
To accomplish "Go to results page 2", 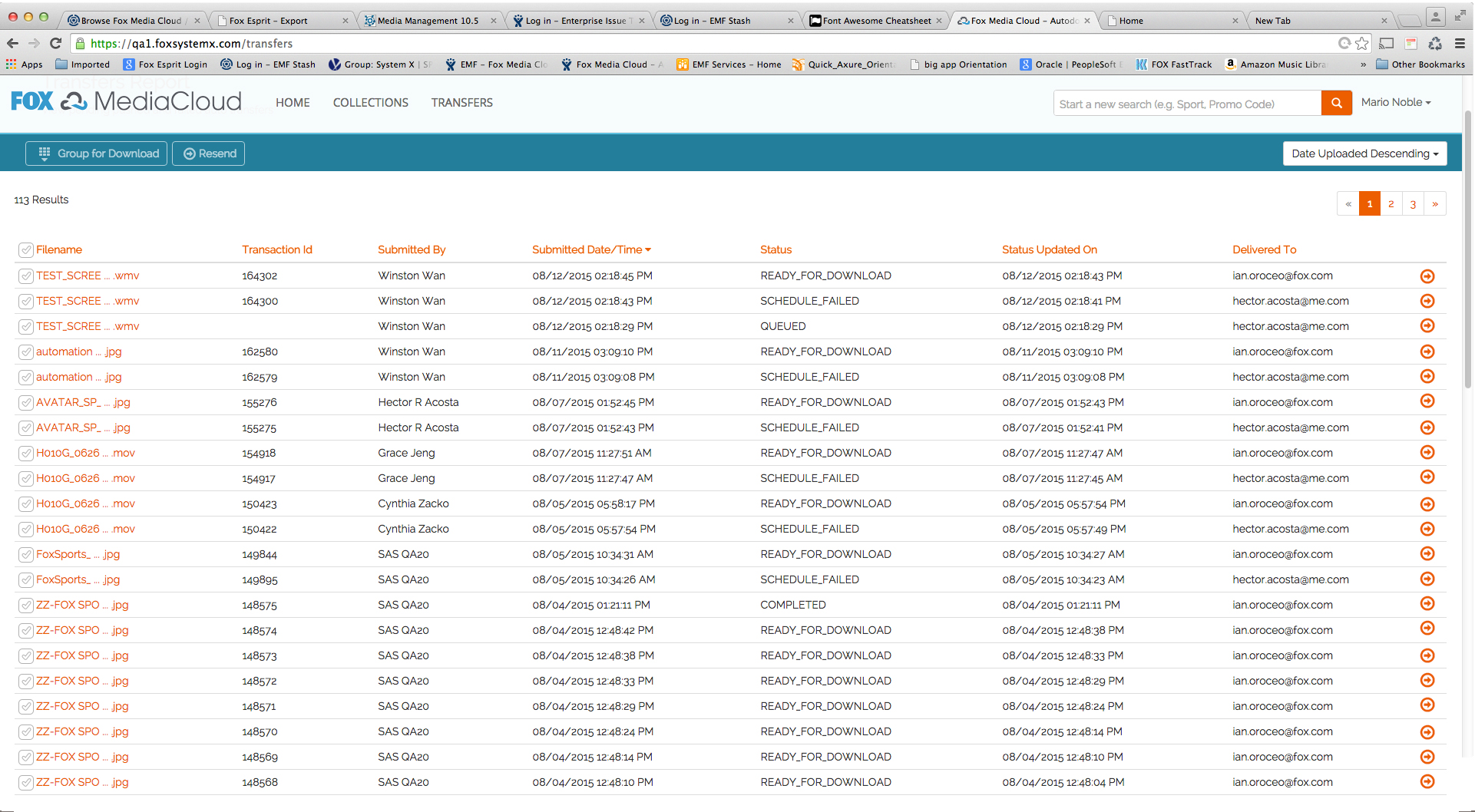I will click(1391, 204).
